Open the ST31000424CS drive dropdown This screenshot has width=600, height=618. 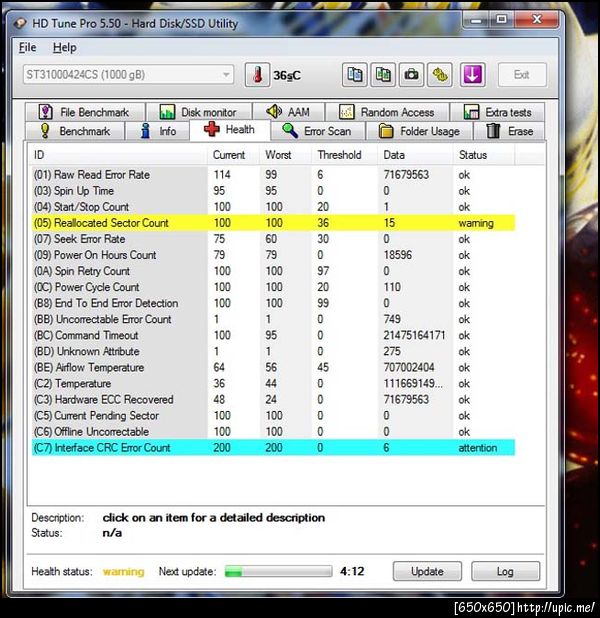pos(128,74)
